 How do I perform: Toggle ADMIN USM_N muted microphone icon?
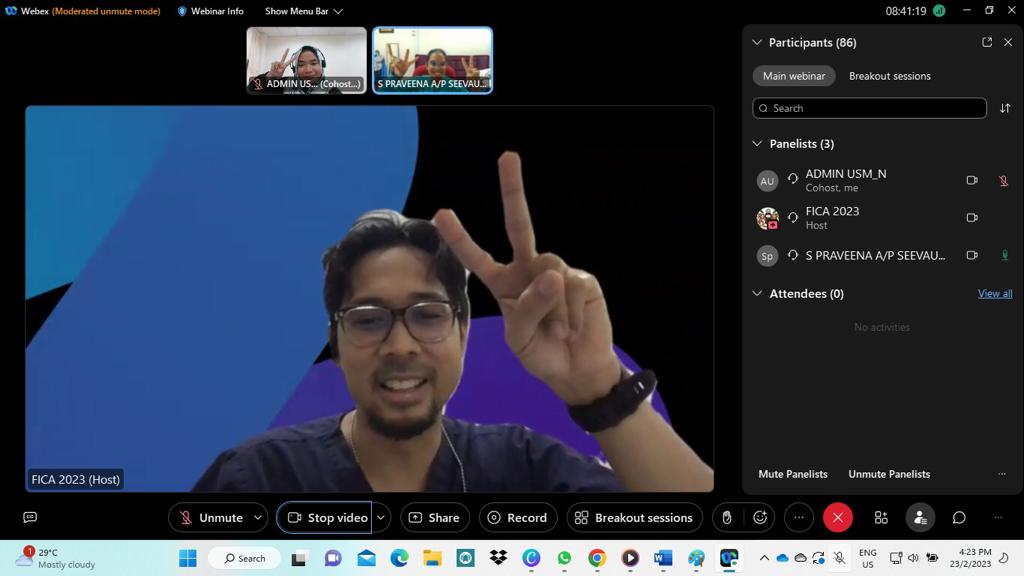coord(1004,181)
